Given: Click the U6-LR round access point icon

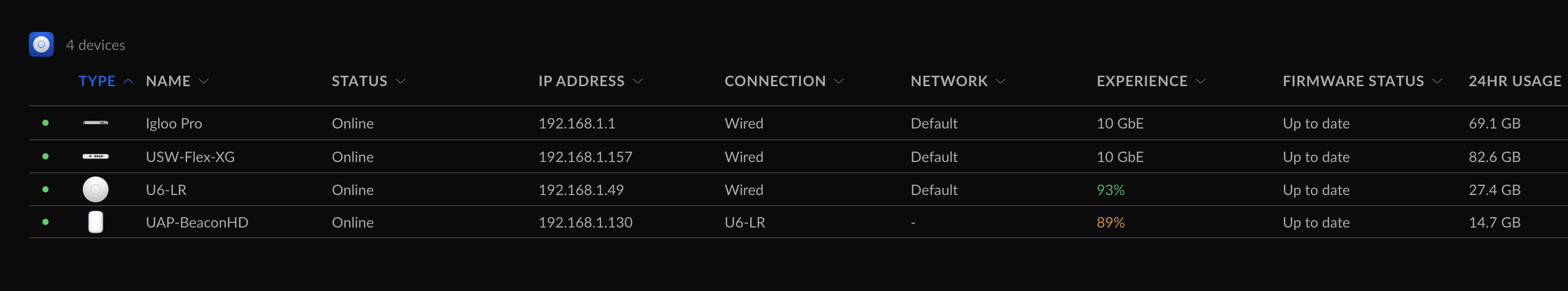Looking at the screenshot, I should (96, 189).
